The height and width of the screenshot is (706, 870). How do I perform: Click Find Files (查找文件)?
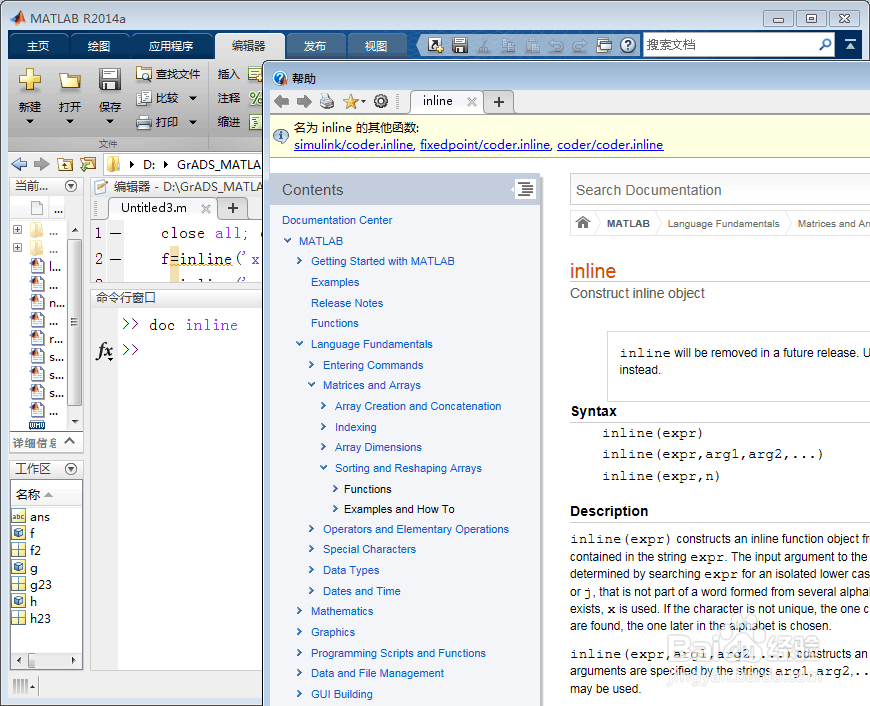coord(168,74)
